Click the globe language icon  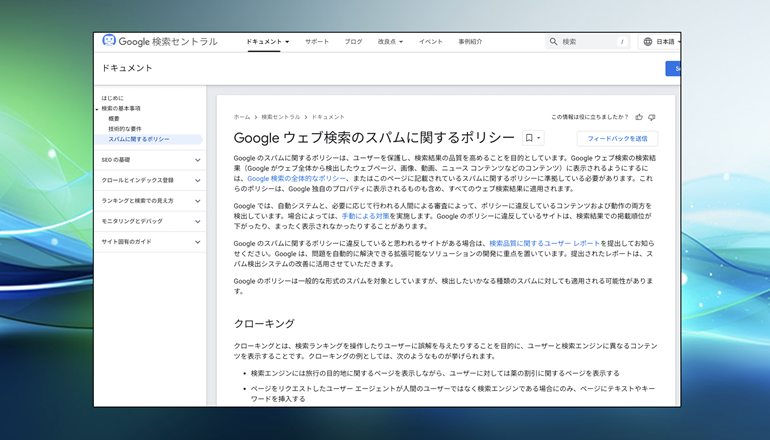648,42
